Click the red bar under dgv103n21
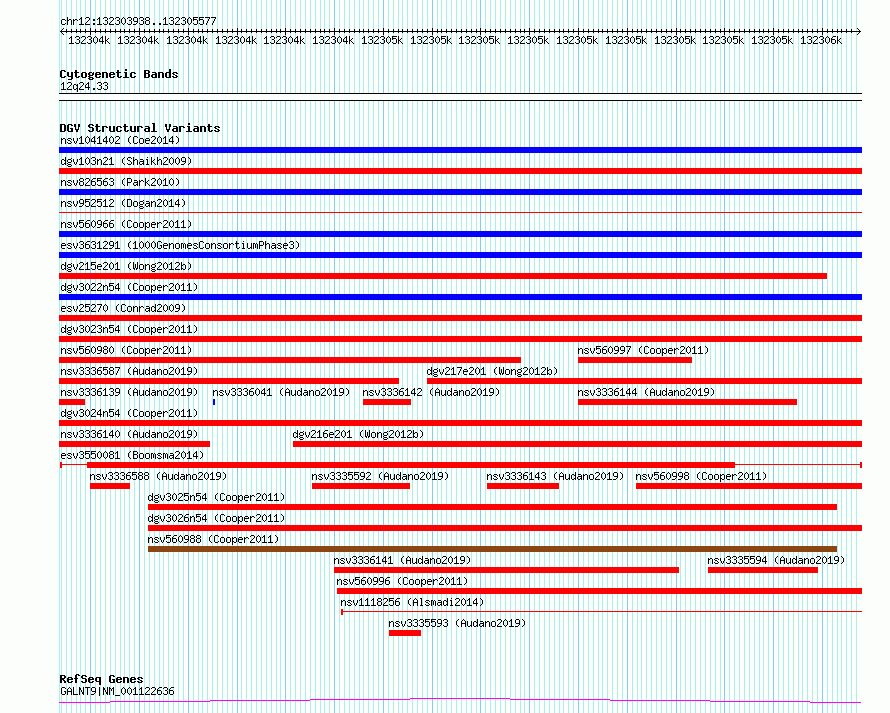Image resolution: width=890 pixels, height=713 pixels. coord(460,171)
